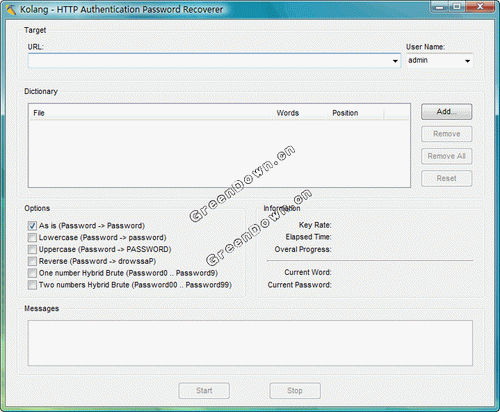The image size is (500, 412).
Task: Tick the Uppercase password checkbox
Action: pos(32,249)
